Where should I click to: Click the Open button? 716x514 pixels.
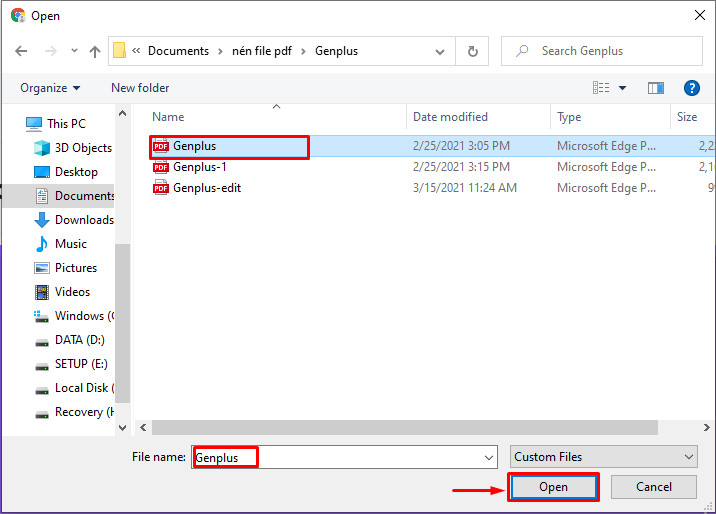tap(553, 487)
